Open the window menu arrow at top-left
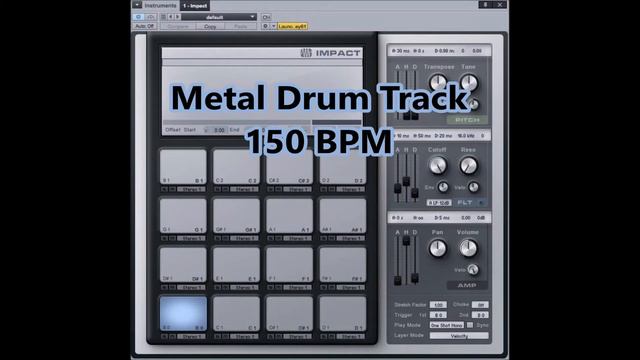 tap(137, 5)
